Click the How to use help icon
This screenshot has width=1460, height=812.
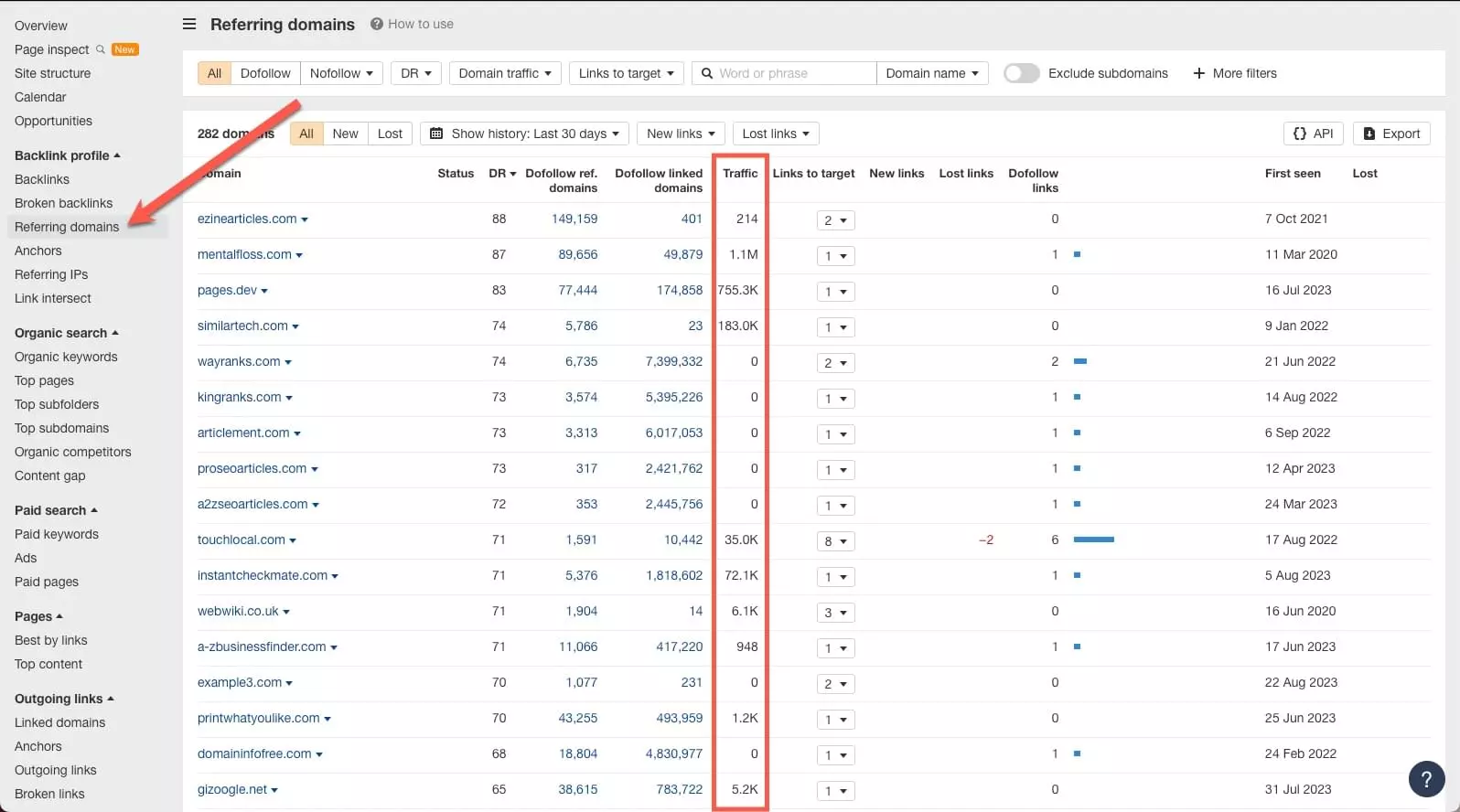(x=376, y=24)
